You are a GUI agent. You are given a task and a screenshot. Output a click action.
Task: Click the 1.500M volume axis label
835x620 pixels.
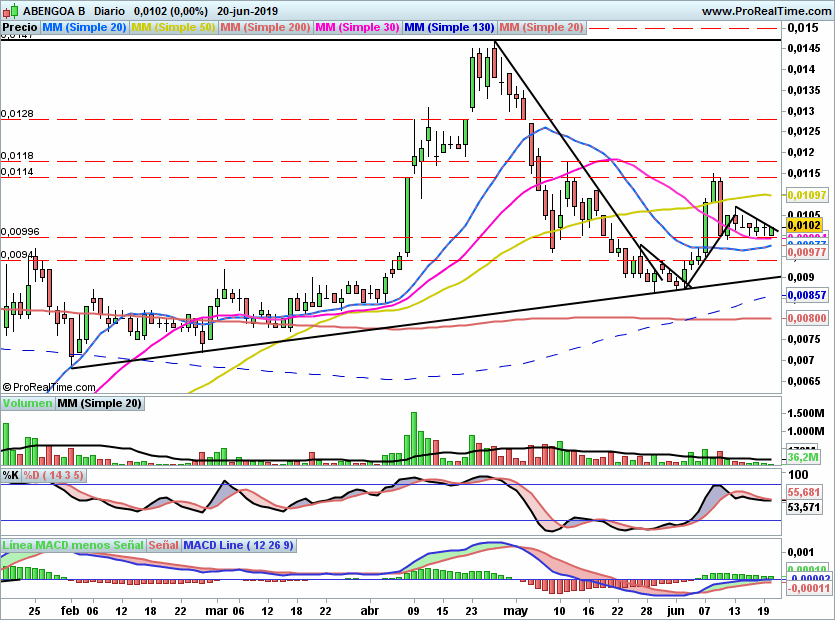(x=806, y=413)
